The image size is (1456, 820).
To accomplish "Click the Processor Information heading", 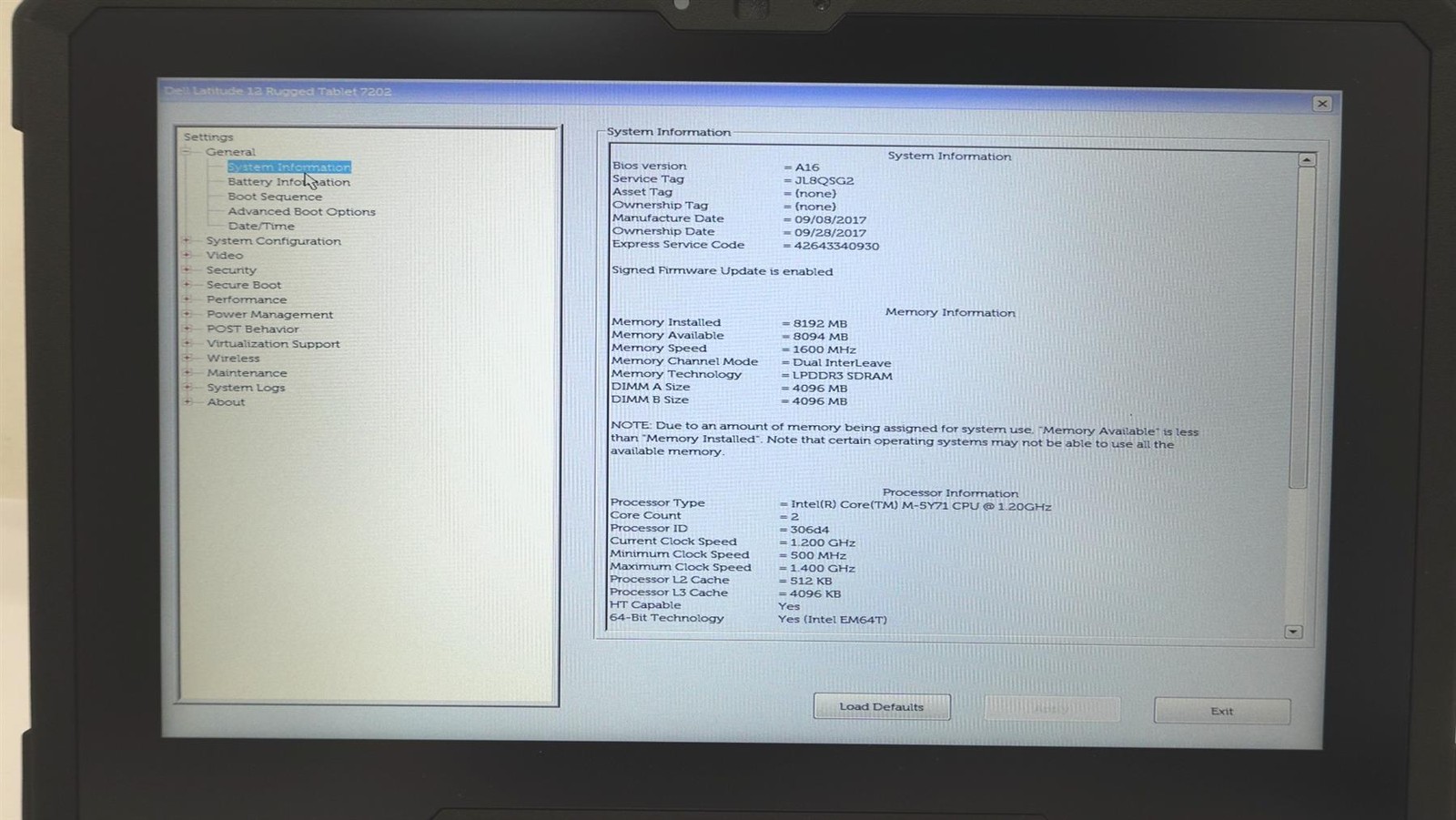I will [950, 493].
